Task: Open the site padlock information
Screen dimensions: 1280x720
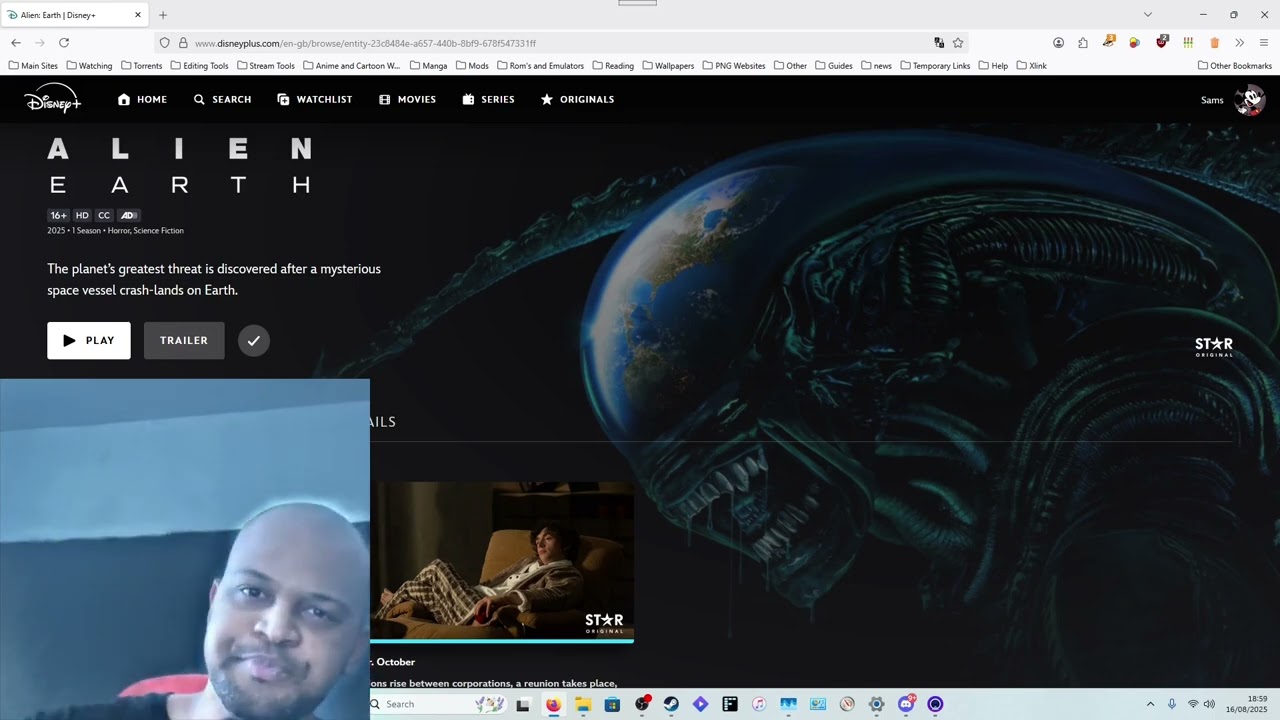Action: [183, 43]
